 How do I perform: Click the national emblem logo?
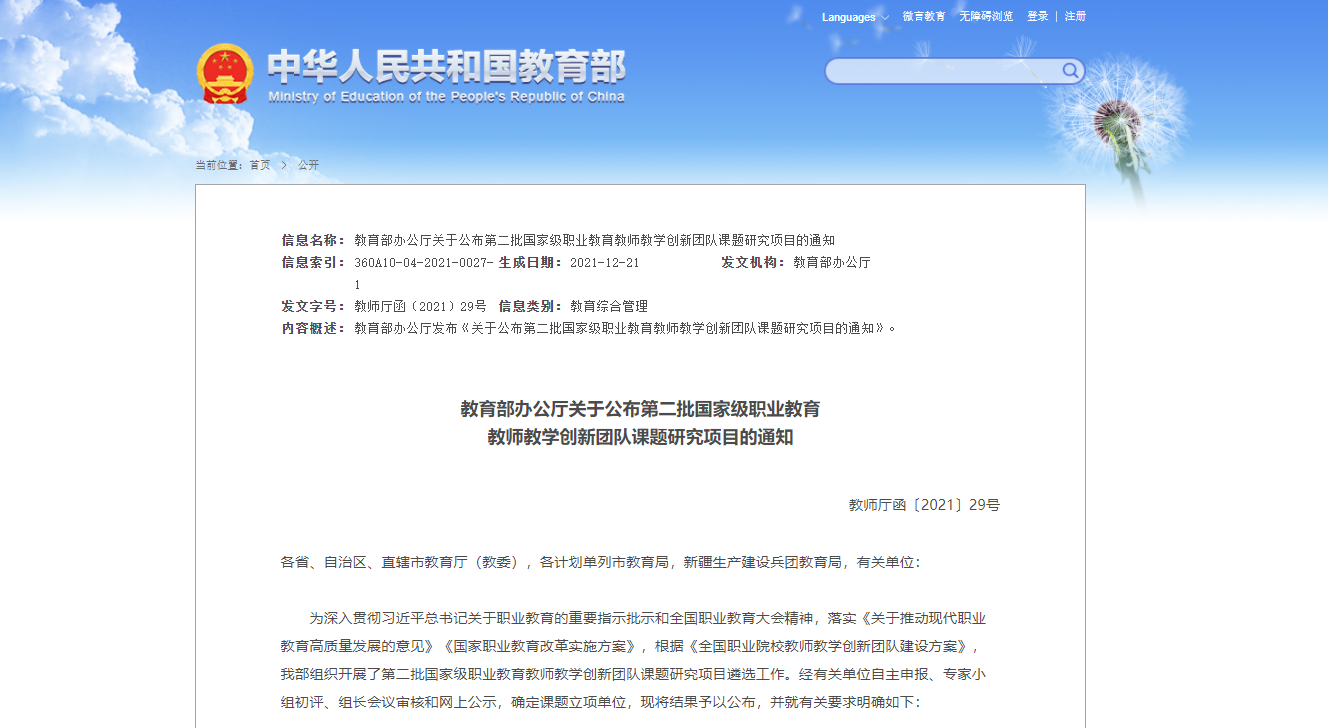coord(225,74)
